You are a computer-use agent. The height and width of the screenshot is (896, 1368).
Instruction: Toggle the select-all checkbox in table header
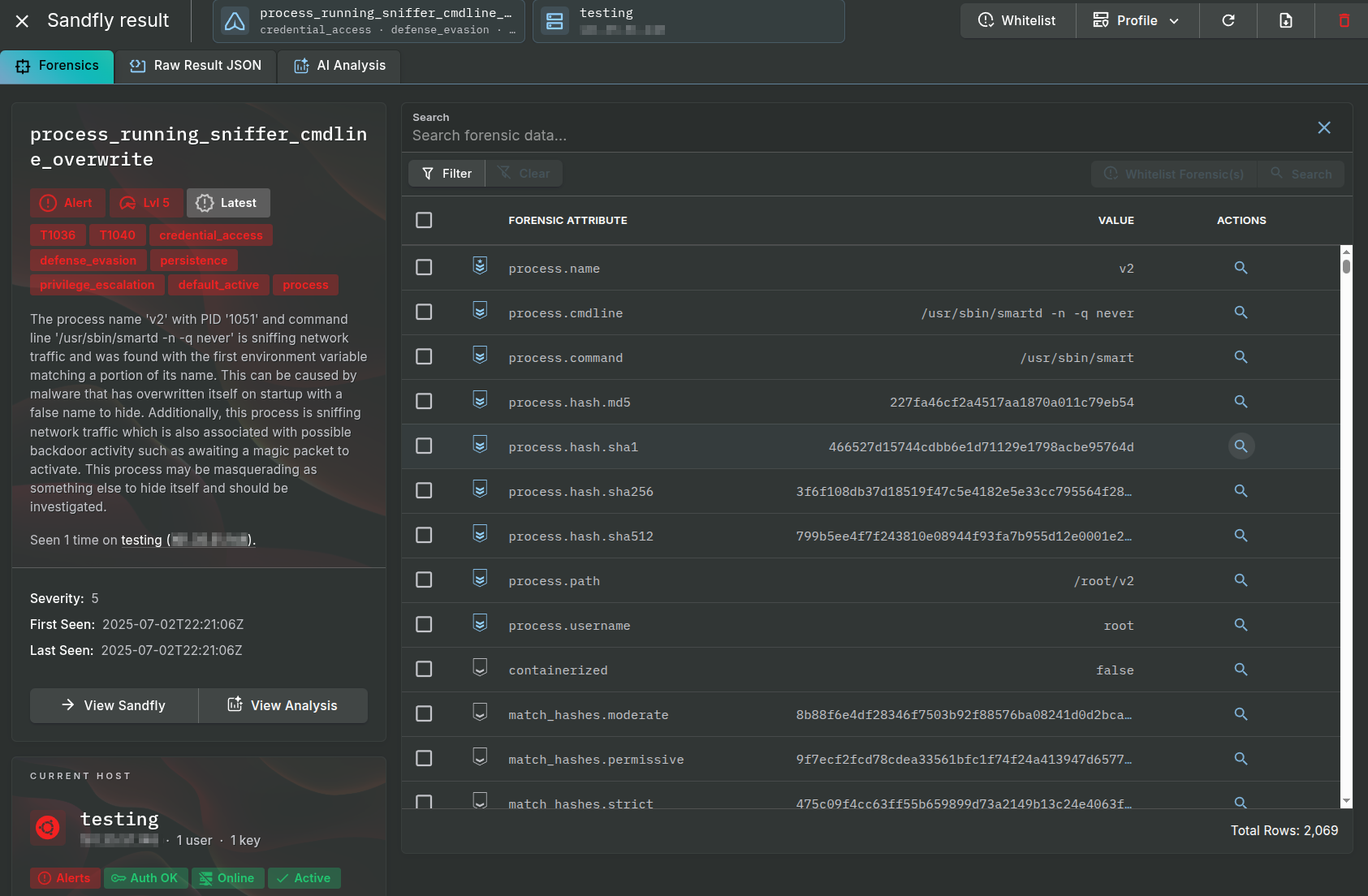tap(424, 220)
